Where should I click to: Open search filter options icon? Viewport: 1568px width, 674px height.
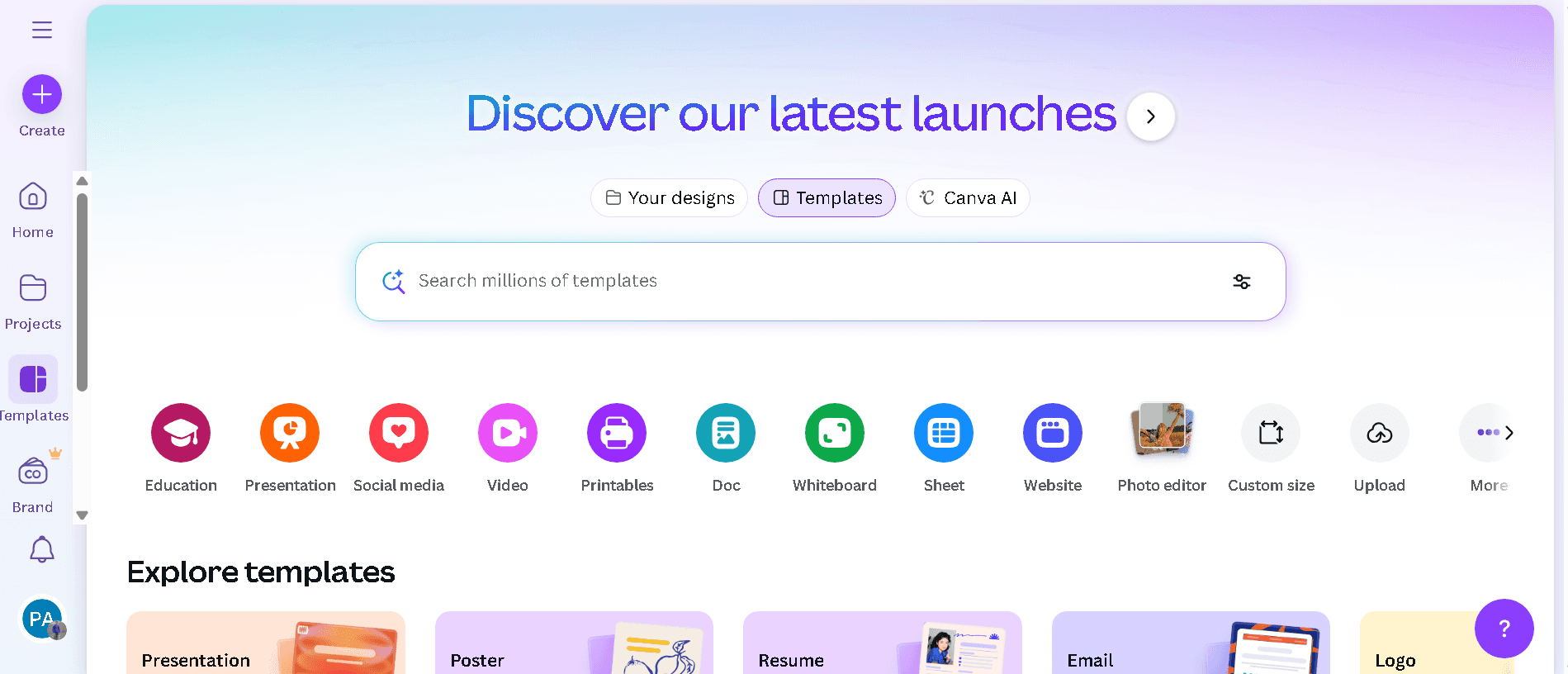click(1242, 282)
